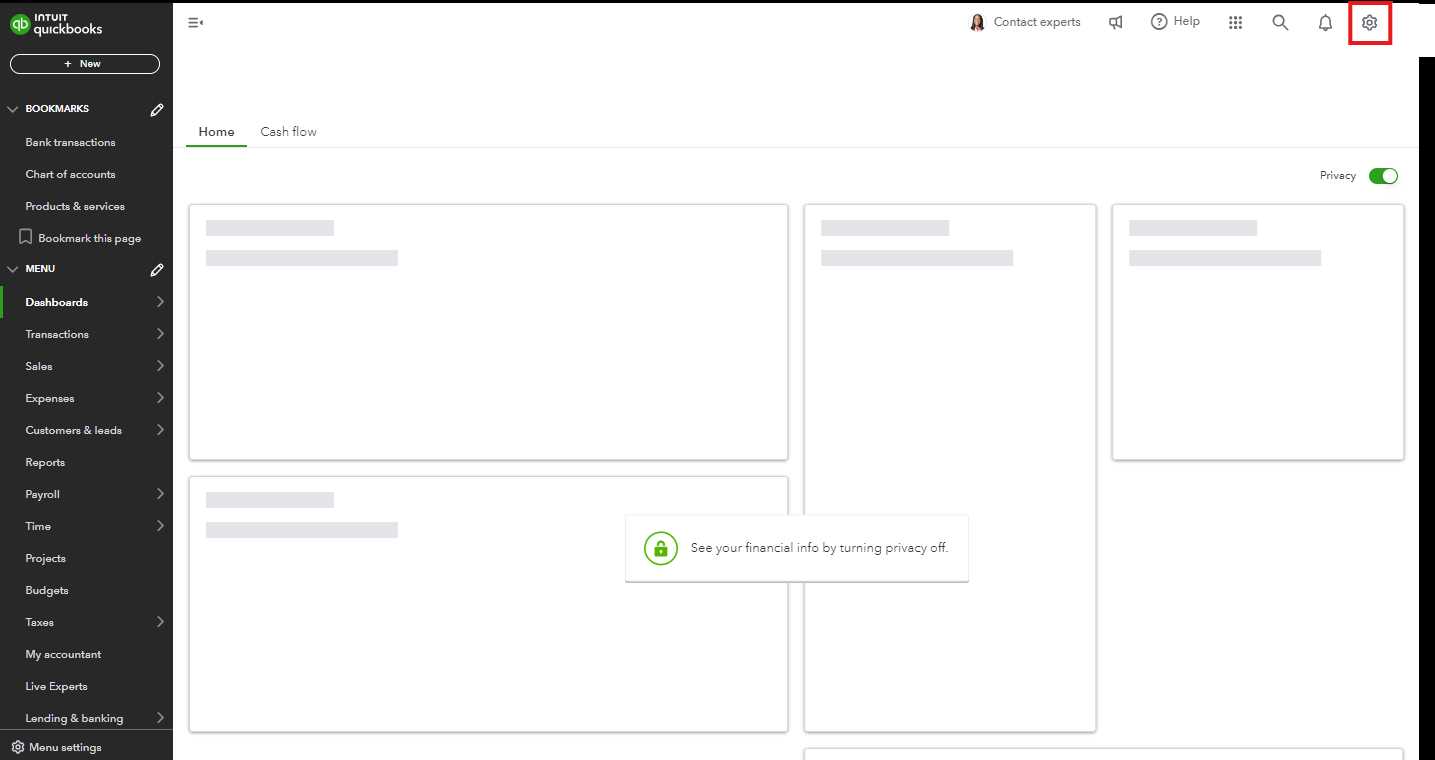Expand the Transactions submenu arrow
1435x760 pixels.
[x=160, y=334]
